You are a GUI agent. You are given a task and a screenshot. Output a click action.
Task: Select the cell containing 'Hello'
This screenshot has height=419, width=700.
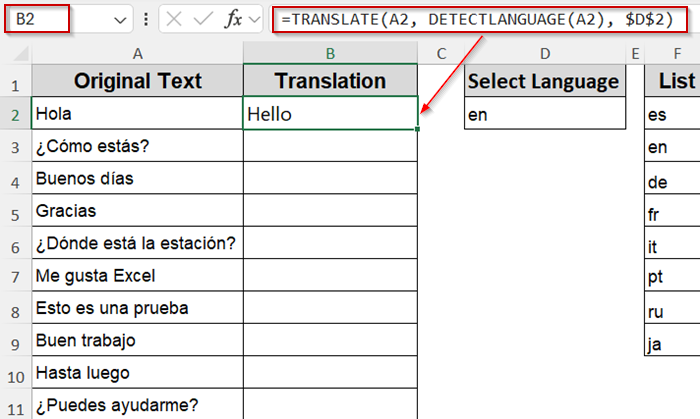pos(330,113)
